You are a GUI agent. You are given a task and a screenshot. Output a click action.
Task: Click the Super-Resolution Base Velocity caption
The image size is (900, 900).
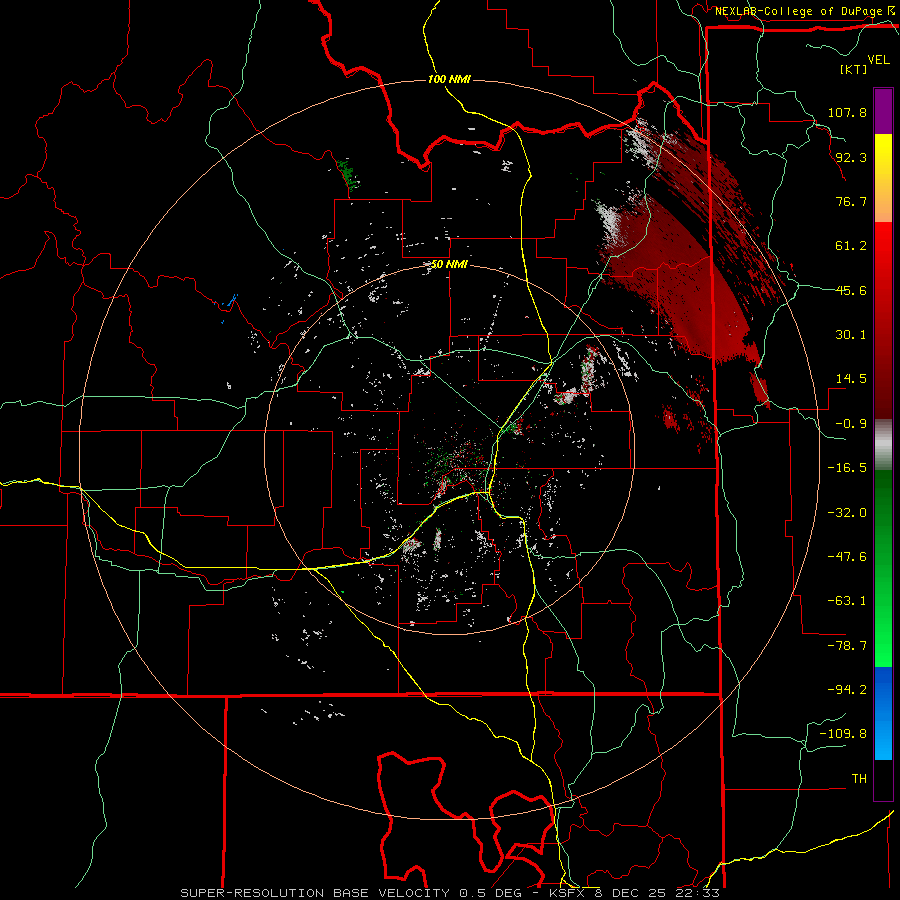(x=449, y=893)
